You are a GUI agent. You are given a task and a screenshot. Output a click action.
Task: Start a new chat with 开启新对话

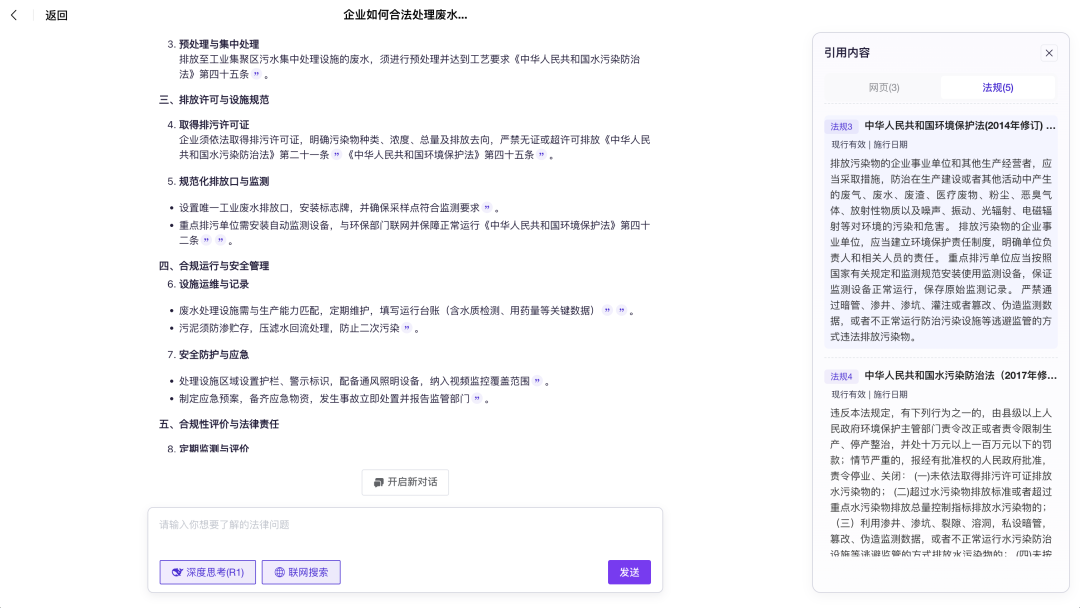(x=405, y=482)
